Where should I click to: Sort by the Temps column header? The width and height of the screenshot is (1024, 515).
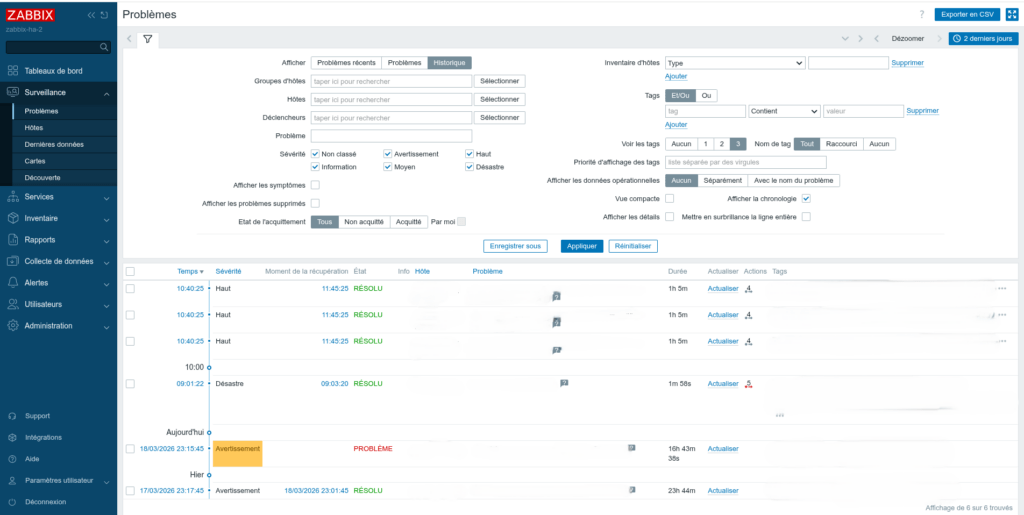[190, 271]
